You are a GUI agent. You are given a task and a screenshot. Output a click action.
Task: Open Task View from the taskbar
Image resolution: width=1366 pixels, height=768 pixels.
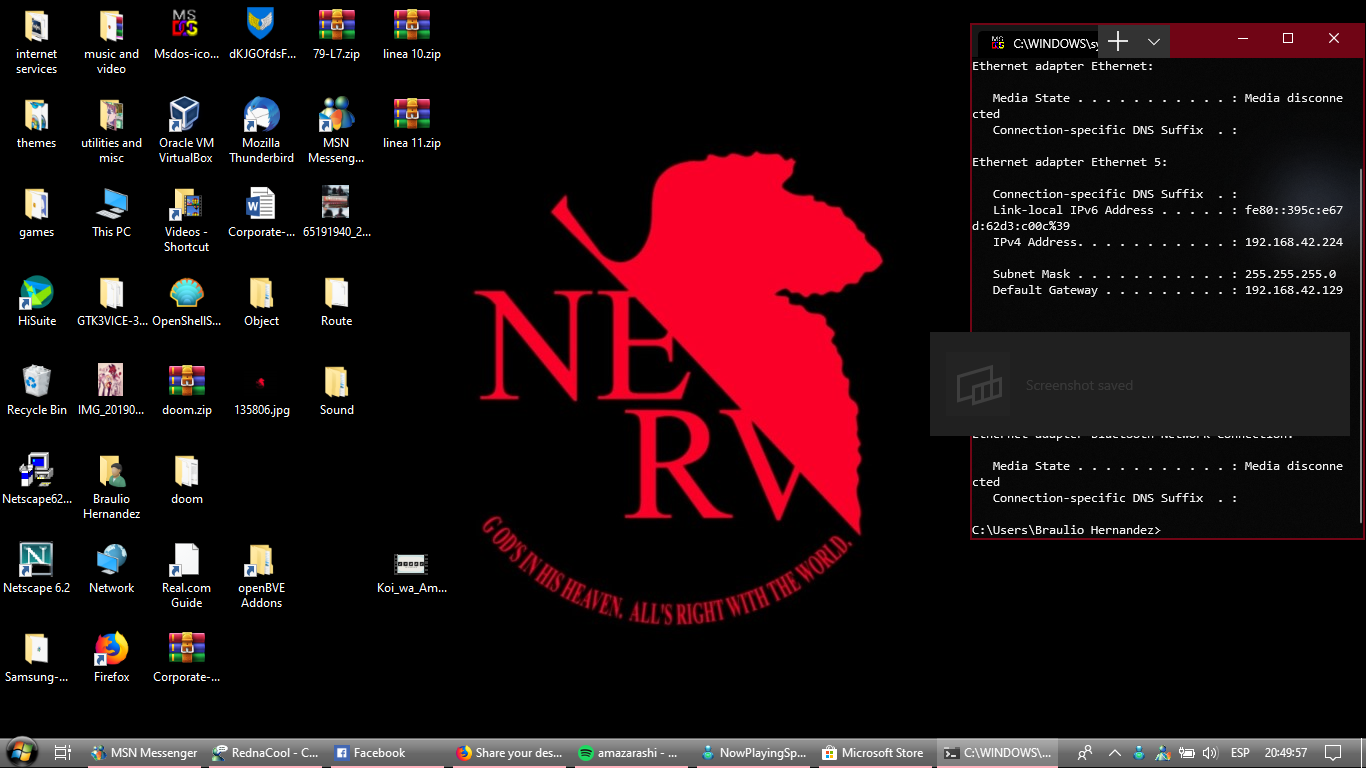(62, 753)
